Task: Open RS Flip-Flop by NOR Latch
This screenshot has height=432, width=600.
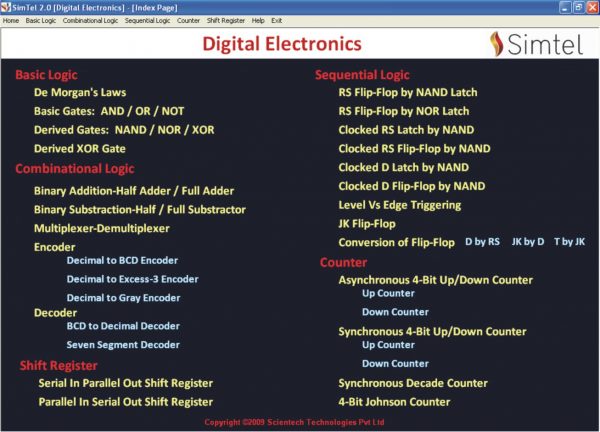Action: [404, 111]
